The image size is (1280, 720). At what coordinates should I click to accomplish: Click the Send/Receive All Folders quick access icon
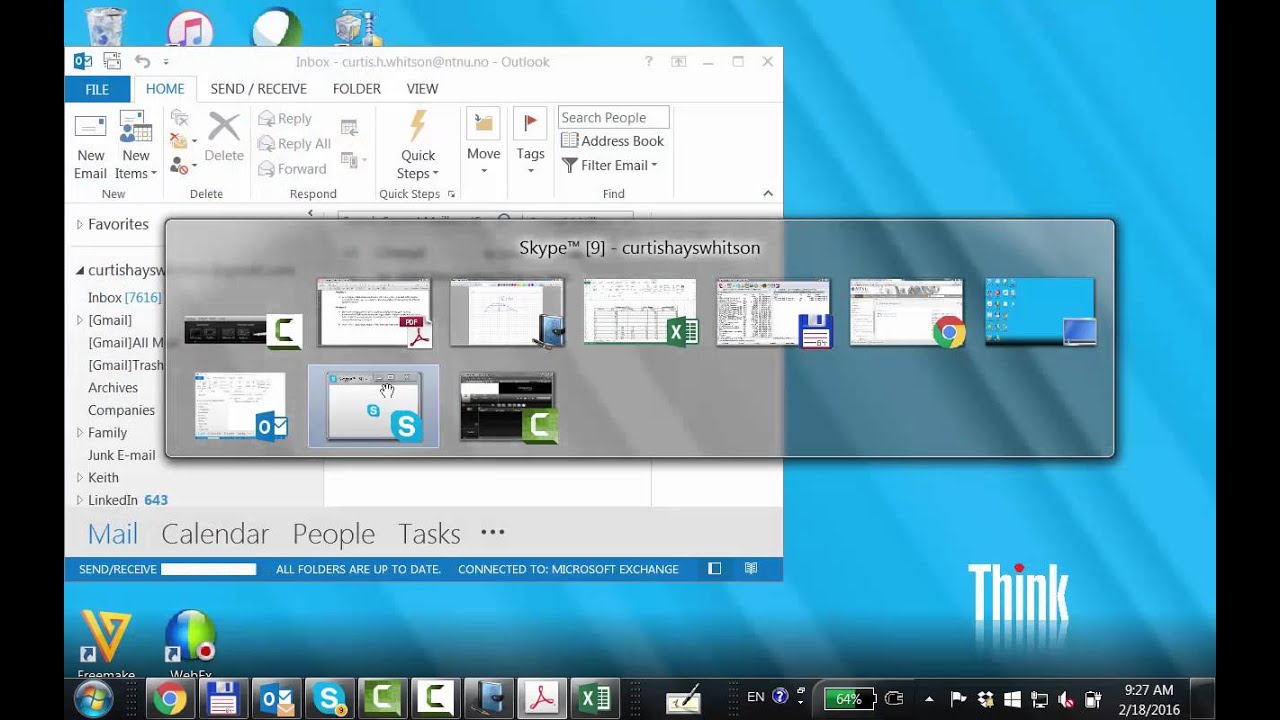112,62
